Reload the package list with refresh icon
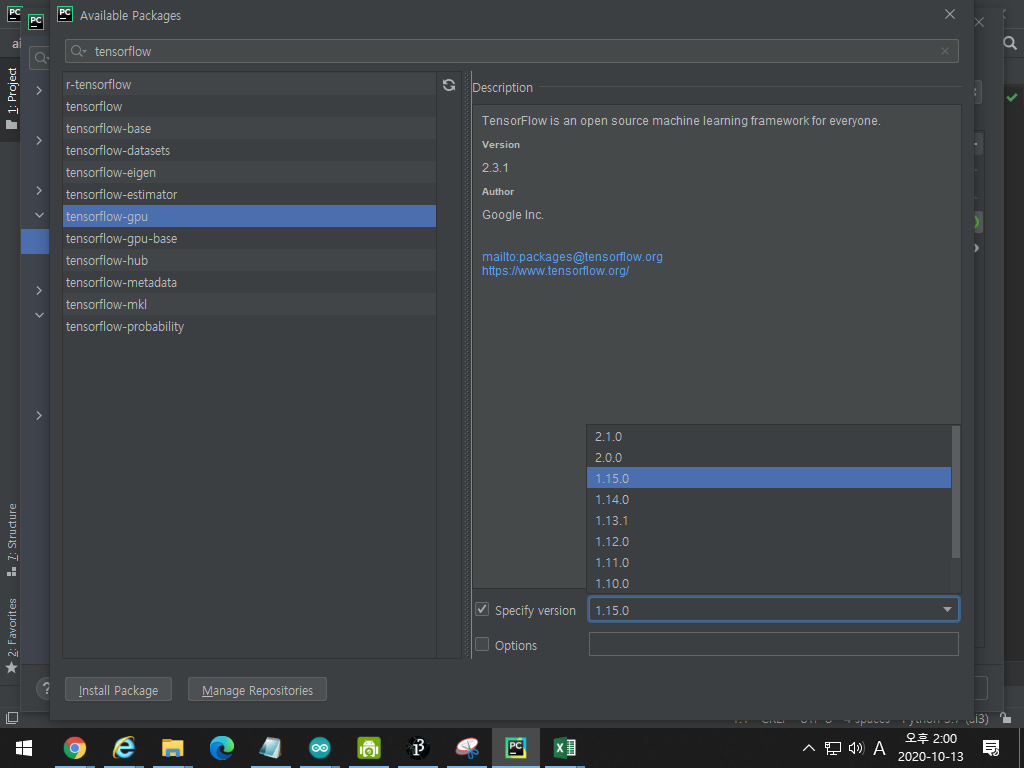This screenshot has height=768, width=1024. pyautogui.click(x=449, y=85)
